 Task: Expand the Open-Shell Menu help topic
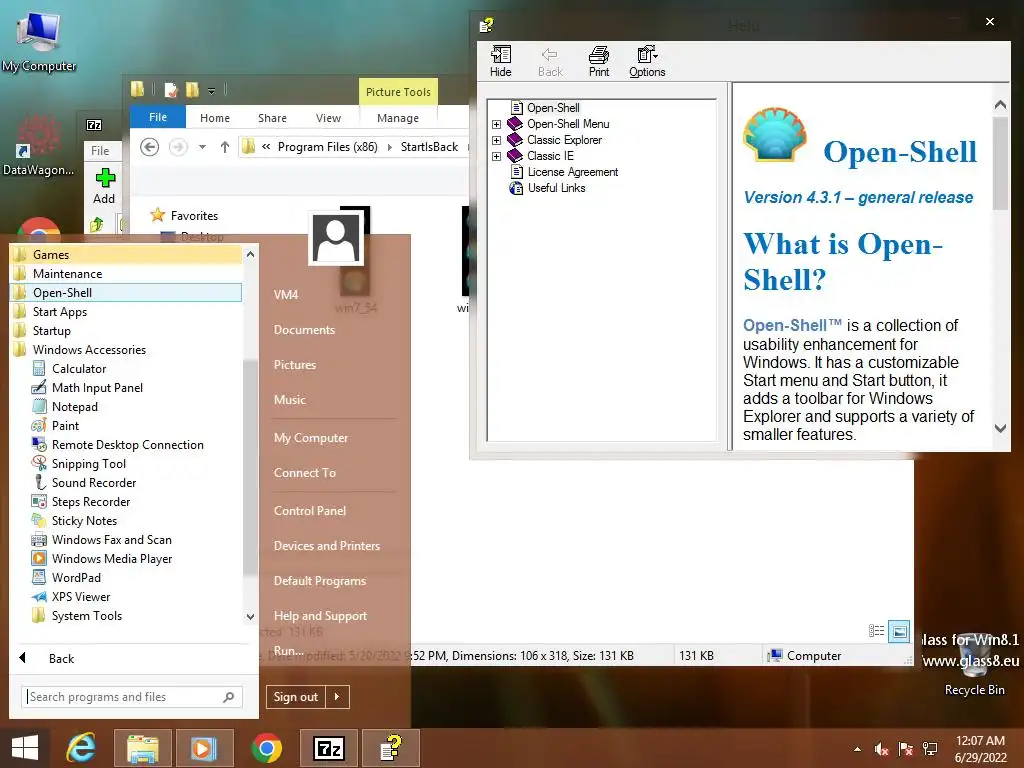pyautogui.click(x=496, y=124)
